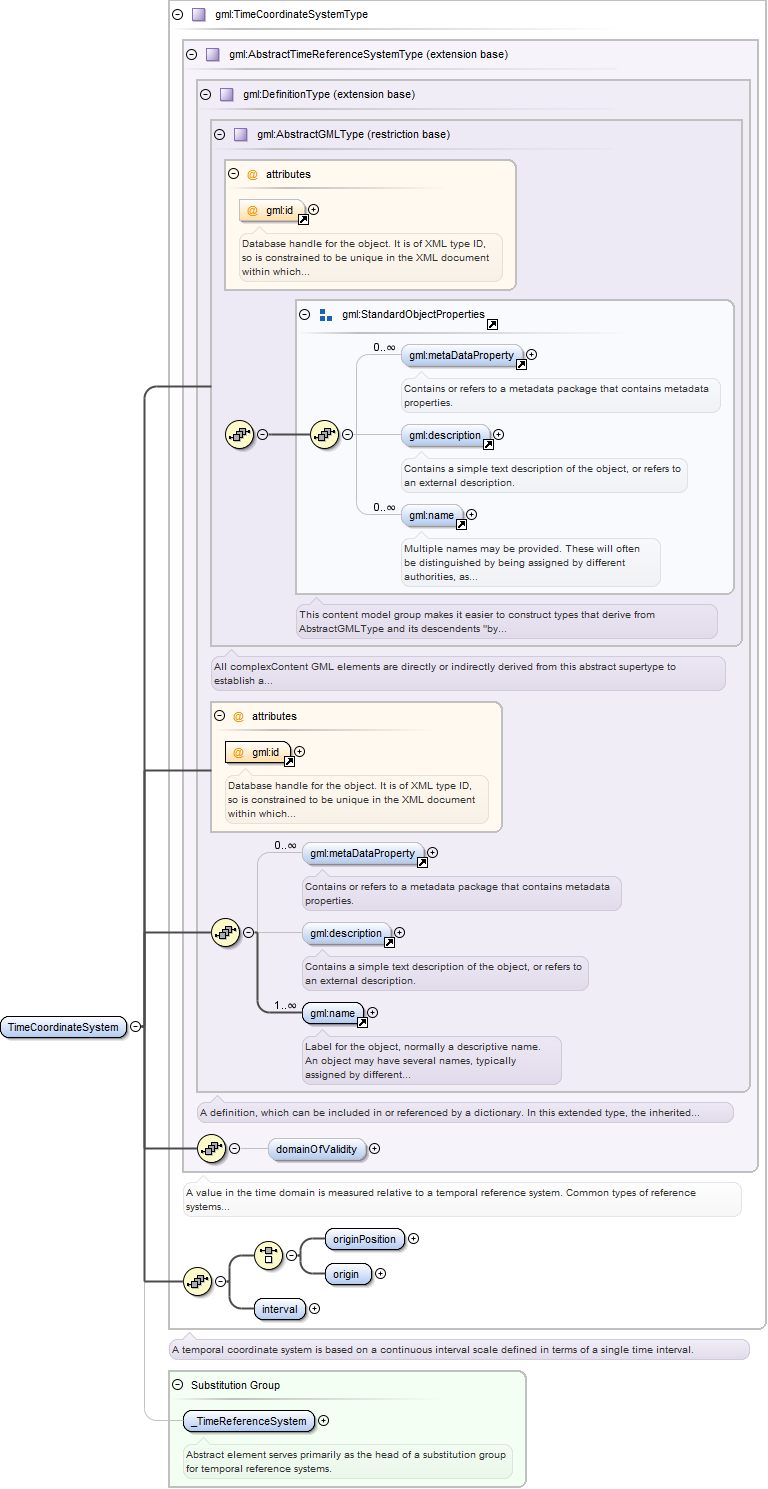Expand the domainOfValidity element
Viewport: 768px width, 1489px height.
click(374, 1149)
